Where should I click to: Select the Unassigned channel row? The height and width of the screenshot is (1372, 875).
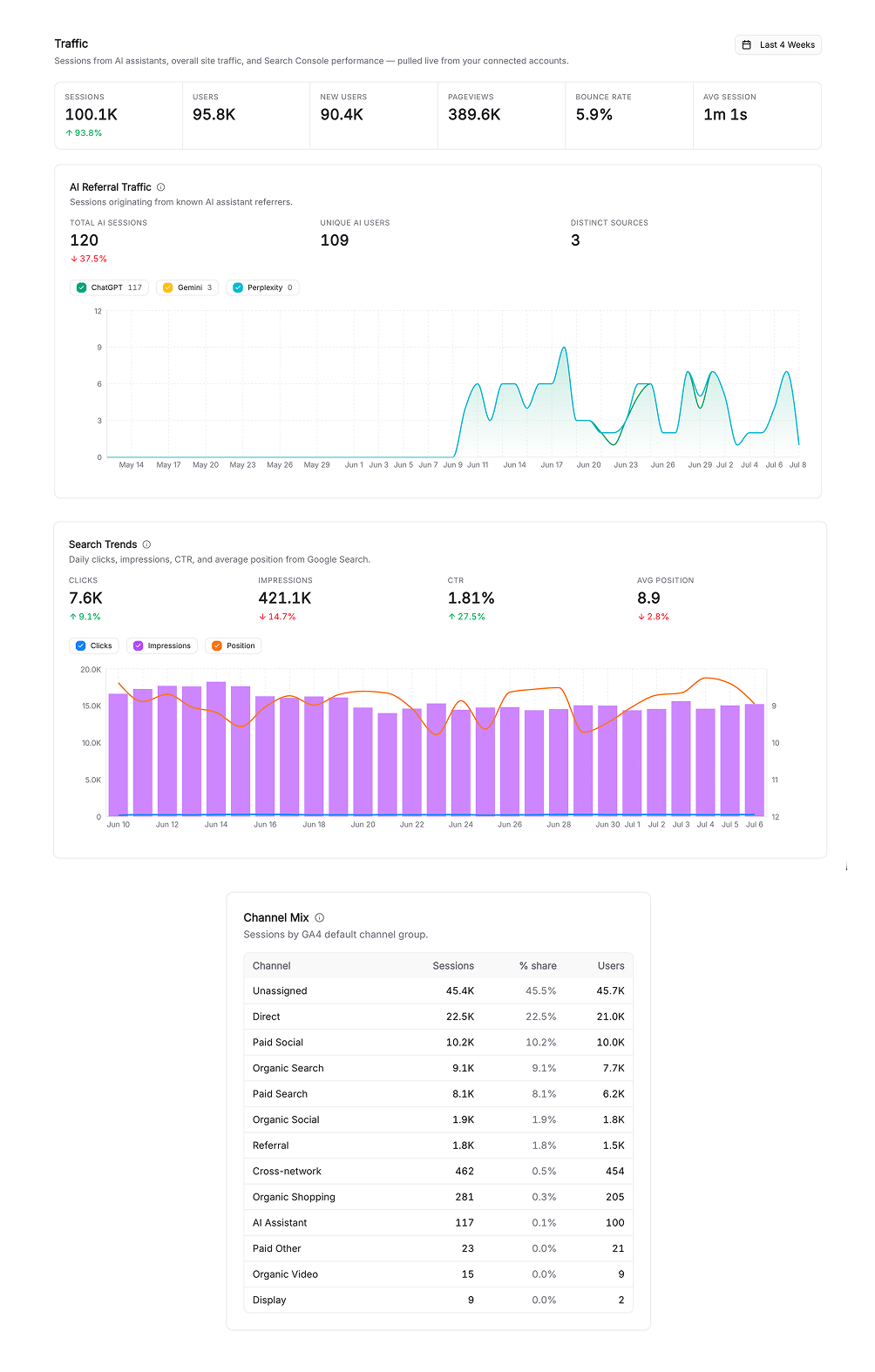click(x=438, y=991)
